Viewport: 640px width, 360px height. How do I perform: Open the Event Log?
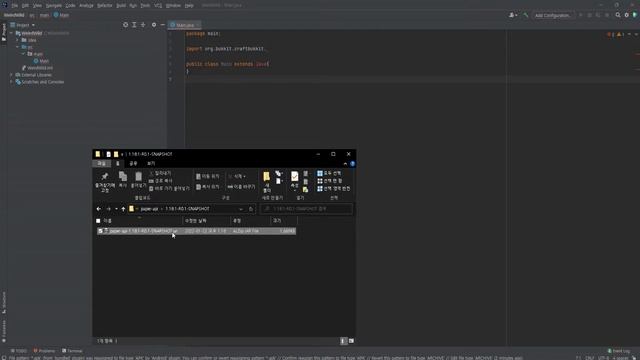(619, 351)
